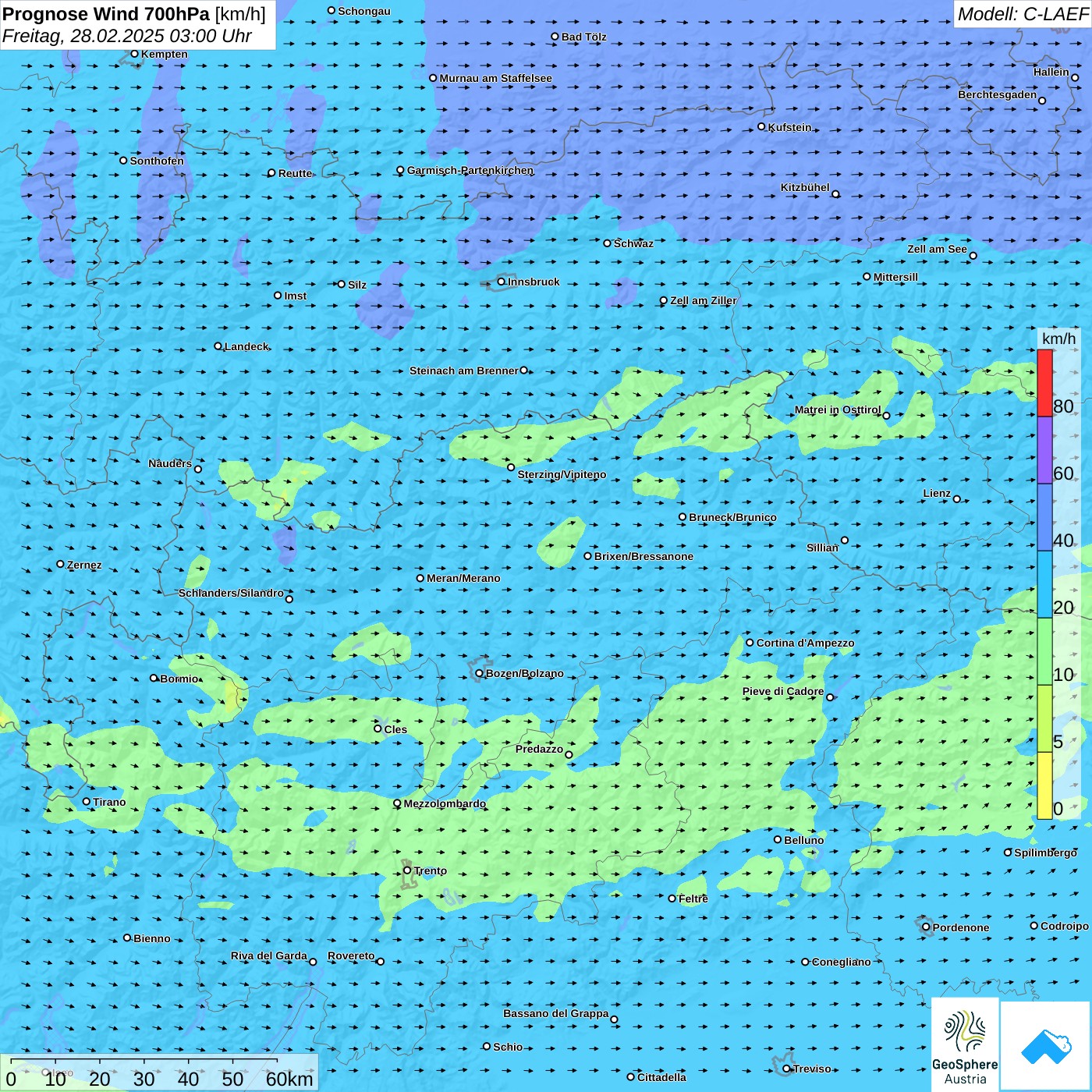Click the Pordenone city label
This screenshot has height=1092, width=1092.
click(961, 927)
